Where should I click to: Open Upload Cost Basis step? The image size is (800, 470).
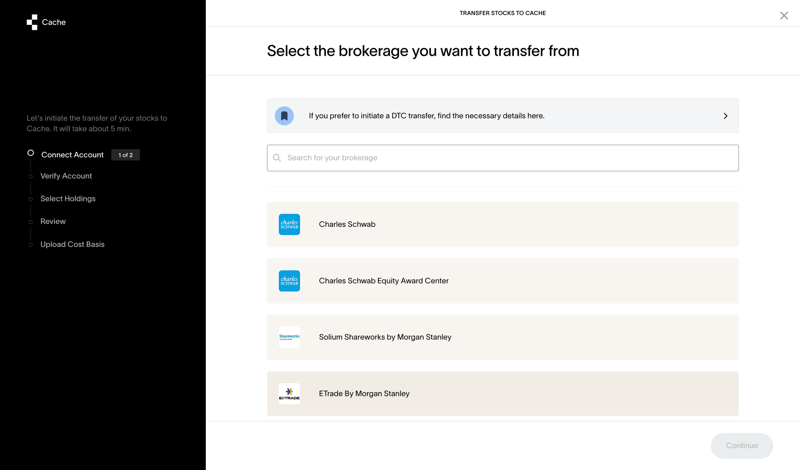tap(72, 244)
